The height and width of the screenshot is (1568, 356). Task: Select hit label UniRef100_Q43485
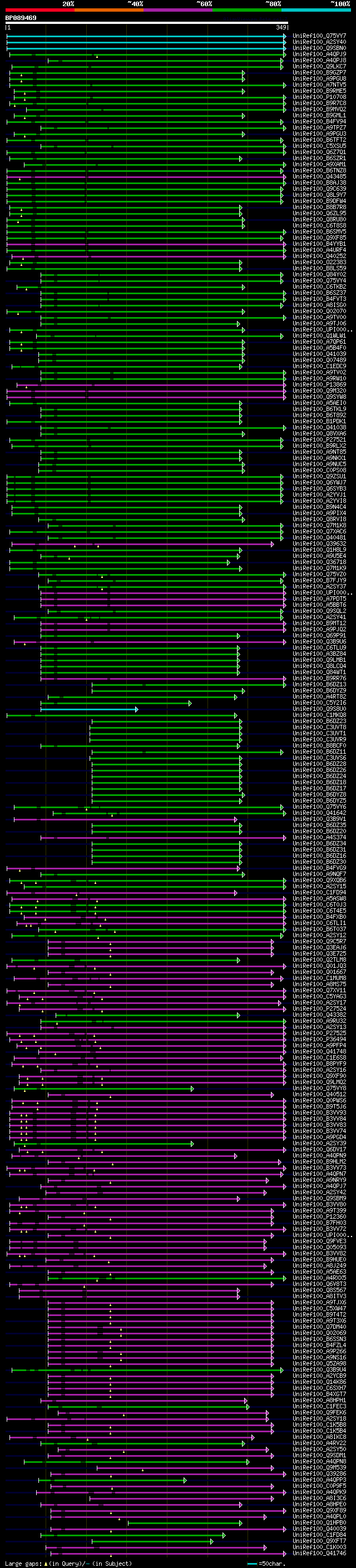coord(319,176)
